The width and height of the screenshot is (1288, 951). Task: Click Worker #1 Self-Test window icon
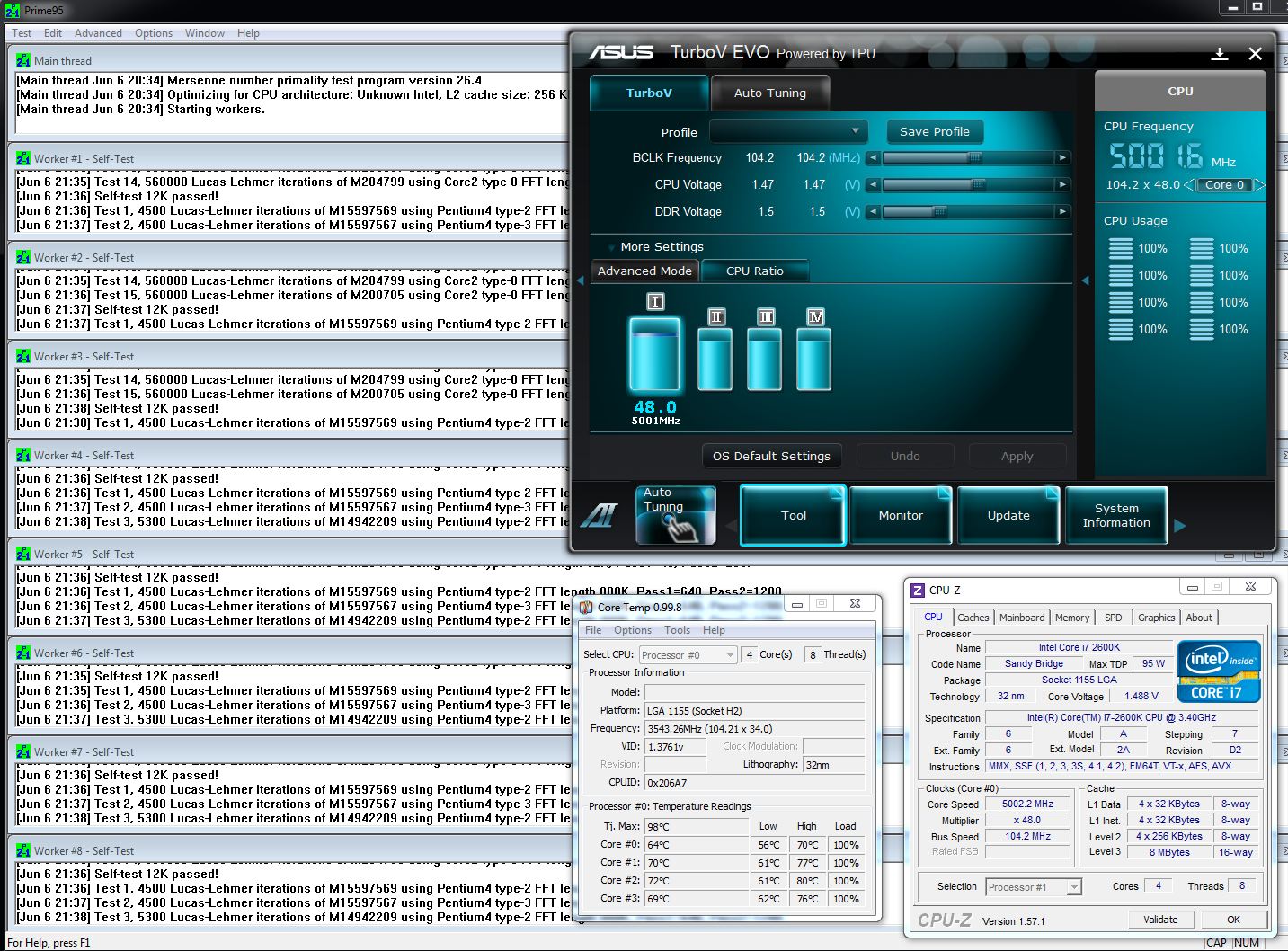[x=23, y=158]
